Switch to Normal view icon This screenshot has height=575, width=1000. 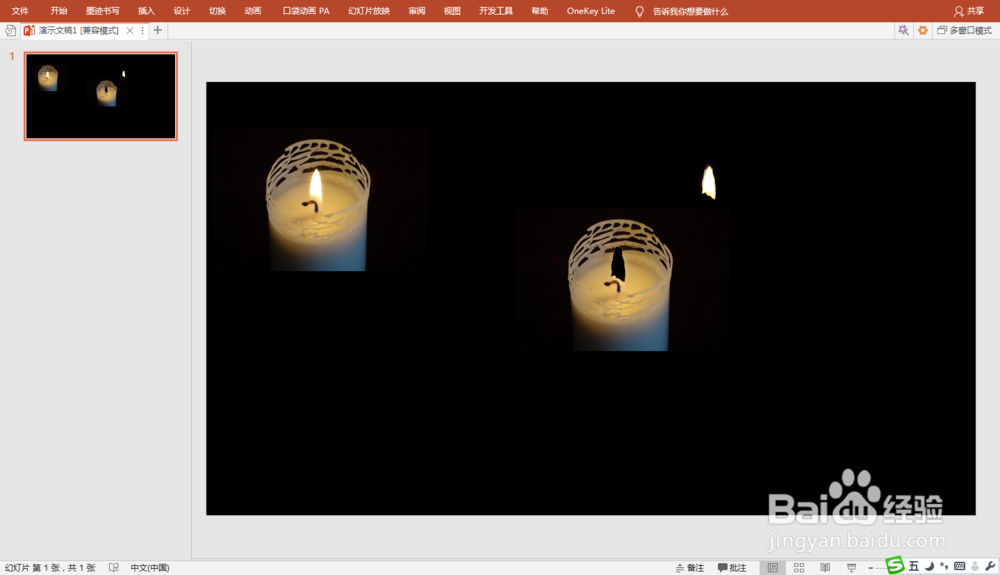pyautogui.click(x=772, y=567)
